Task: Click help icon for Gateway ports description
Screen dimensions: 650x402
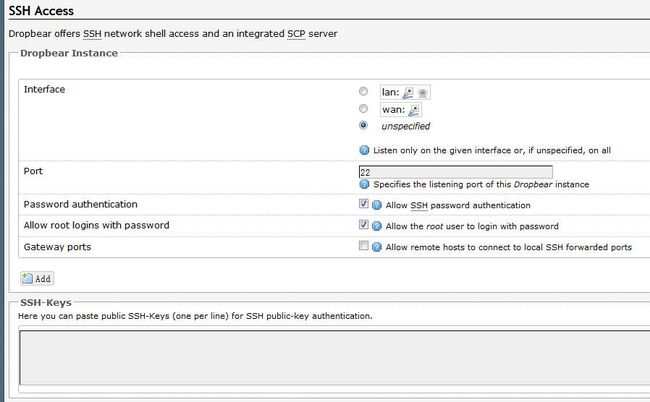Action: [376, 247]
